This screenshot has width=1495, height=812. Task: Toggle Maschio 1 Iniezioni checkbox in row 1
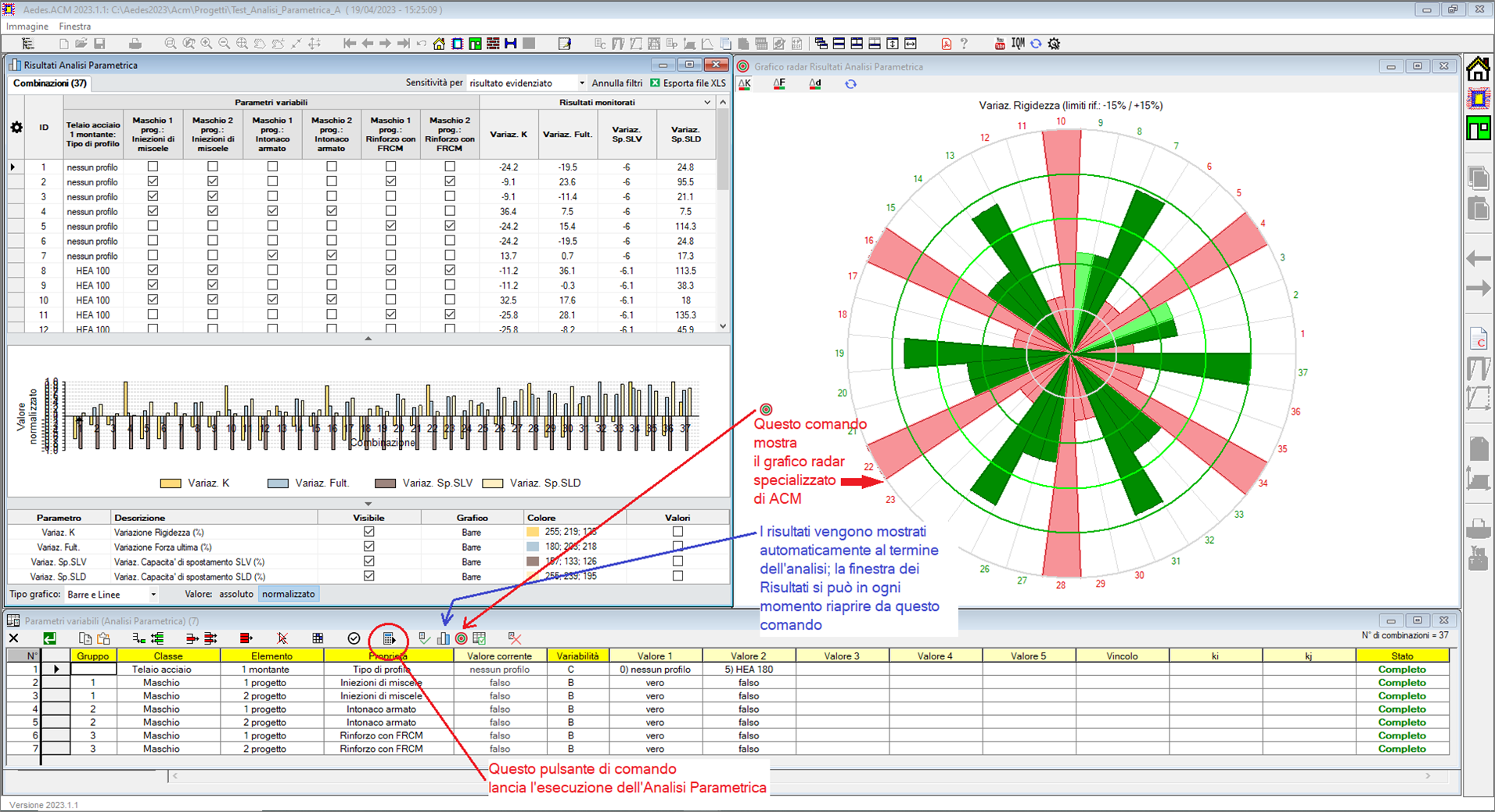point(153,167)
